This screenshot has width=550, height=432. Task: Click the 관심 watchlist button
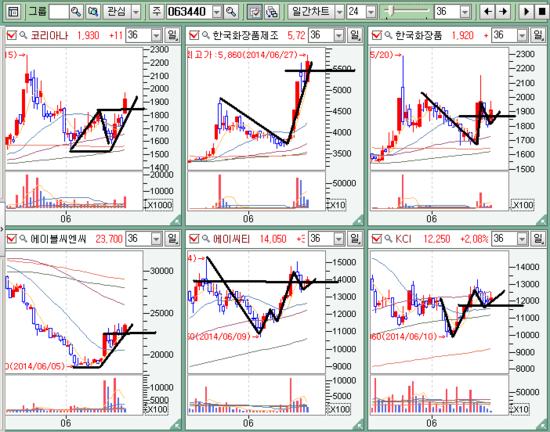[117, 12]
